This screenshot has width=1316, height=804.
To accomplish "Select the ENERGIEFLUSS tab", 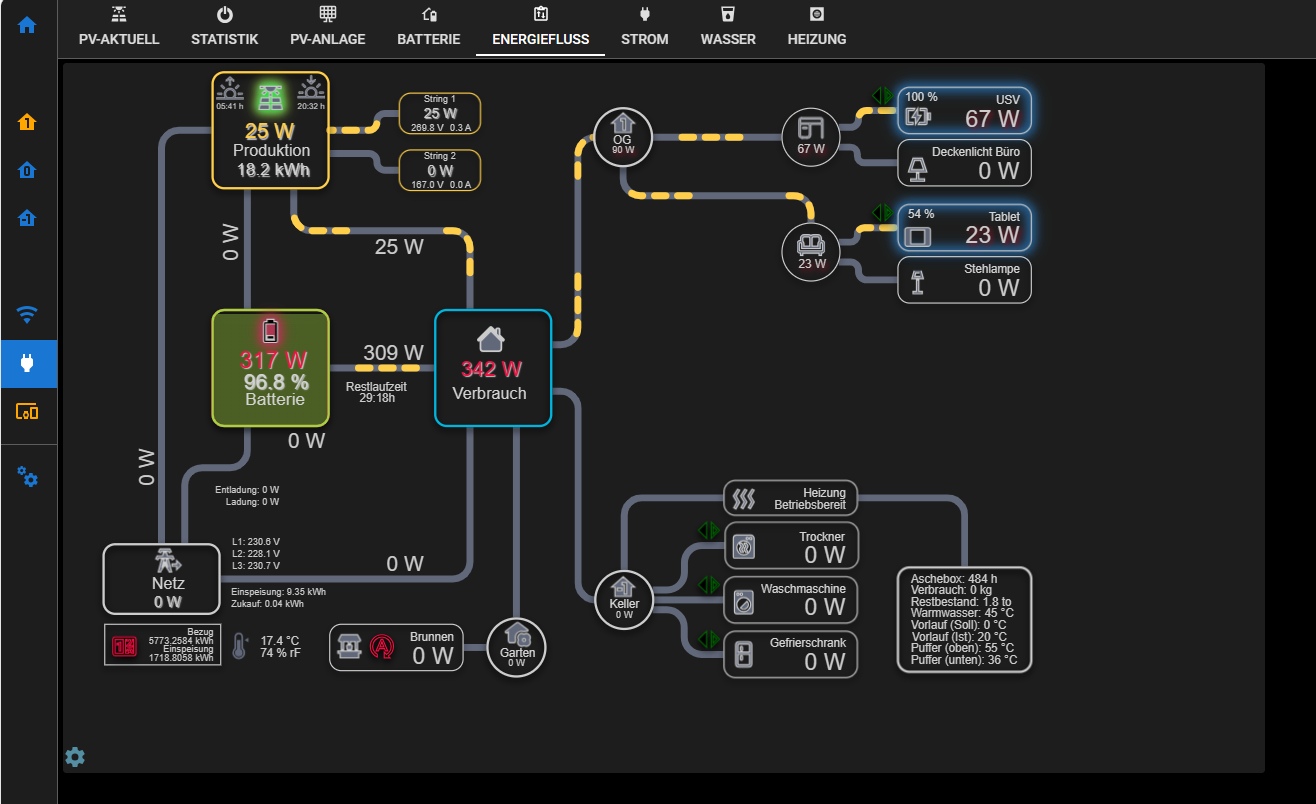I will (541, 27).
